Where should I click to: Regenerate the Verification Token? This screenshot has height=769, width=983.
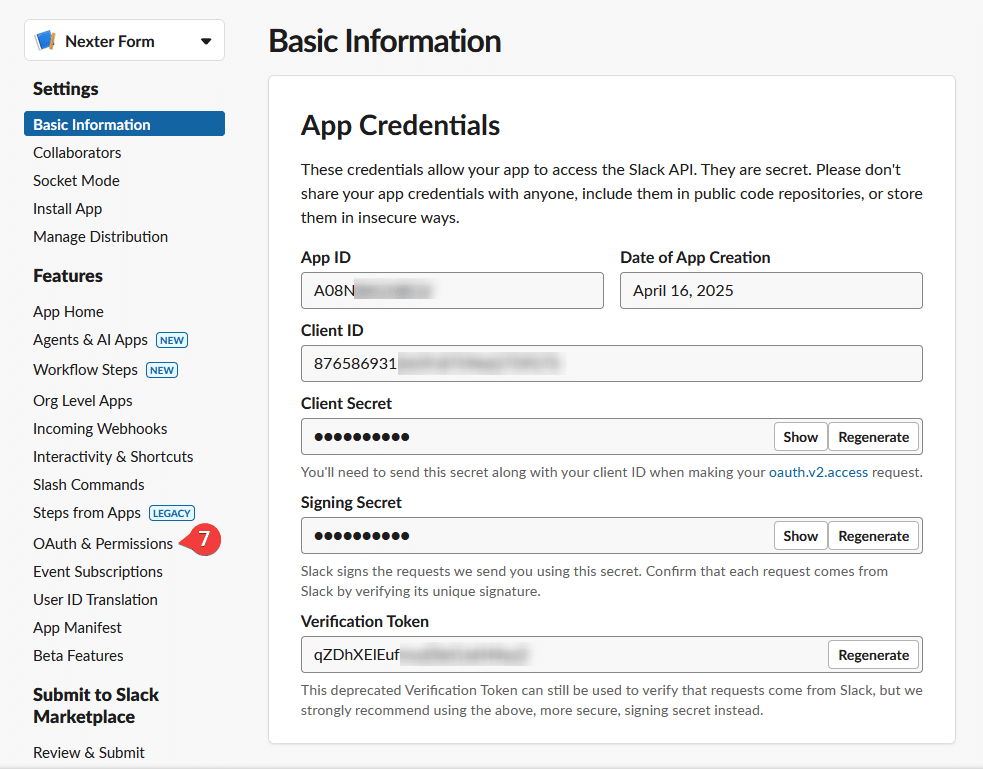(x=873, y=654)
